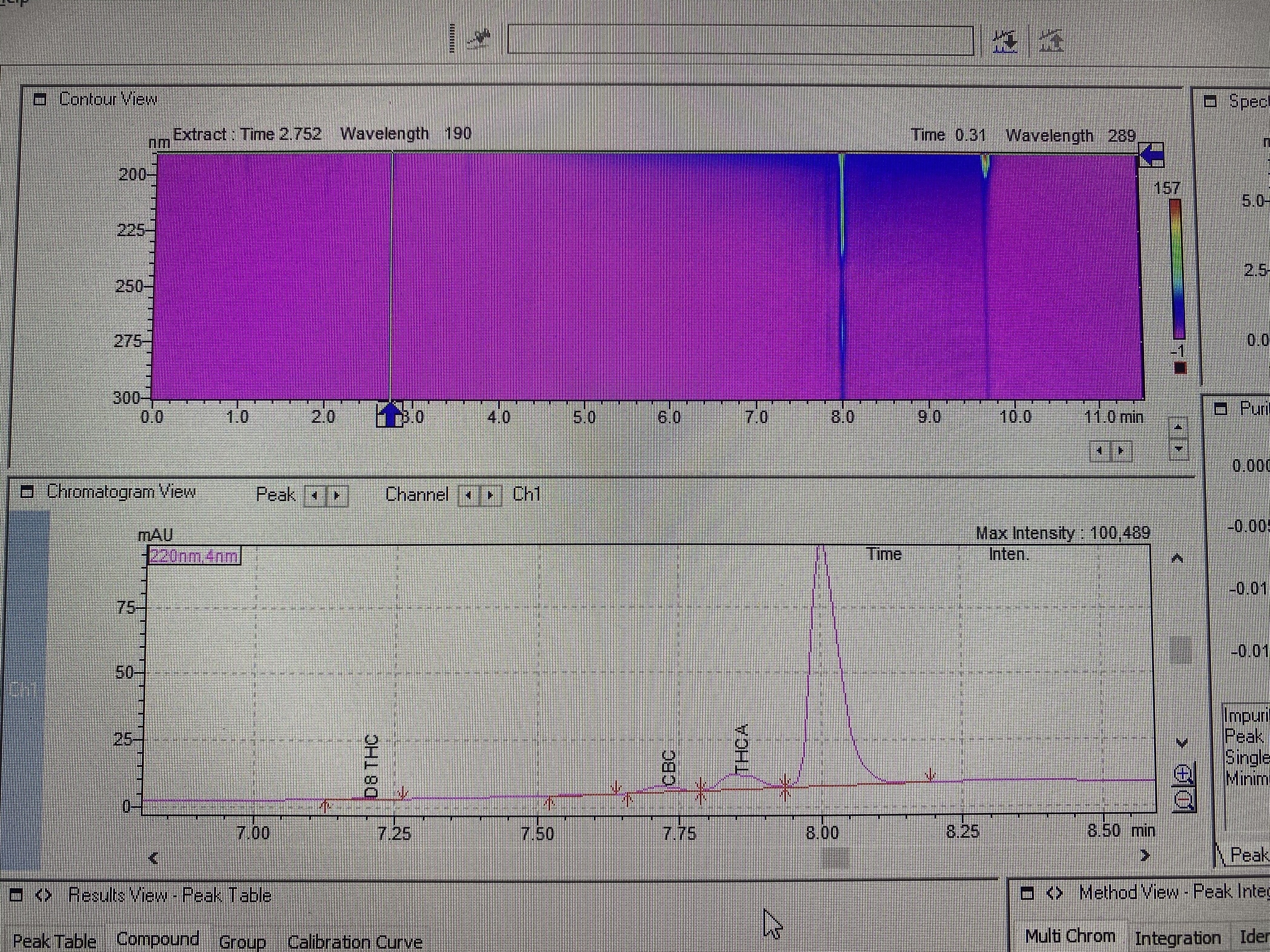Open the Calibration Curve tab

(x=355, y=942)
